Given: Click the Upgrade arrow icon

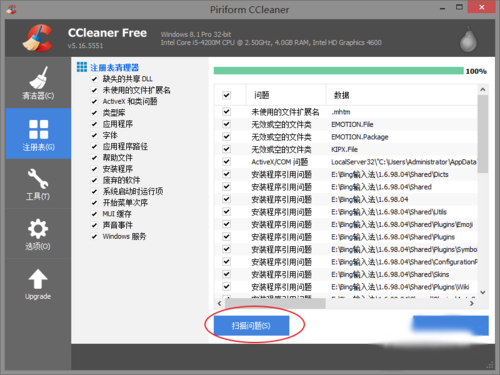Looking at the screenshot, I should 38,279.
